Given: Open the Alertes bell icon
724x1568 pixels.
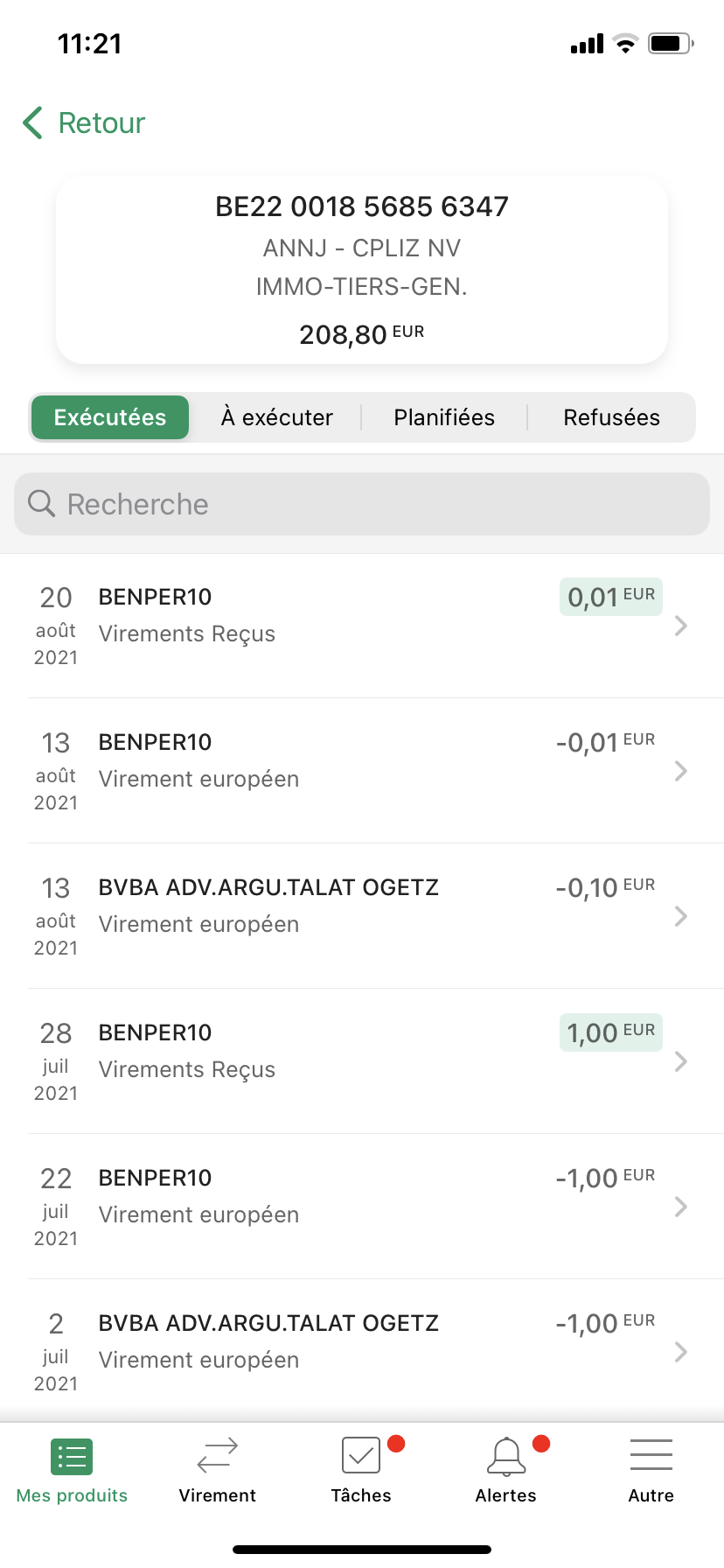Looking at the screenshot, I should pyautogui.click(x=506, y=1457).
